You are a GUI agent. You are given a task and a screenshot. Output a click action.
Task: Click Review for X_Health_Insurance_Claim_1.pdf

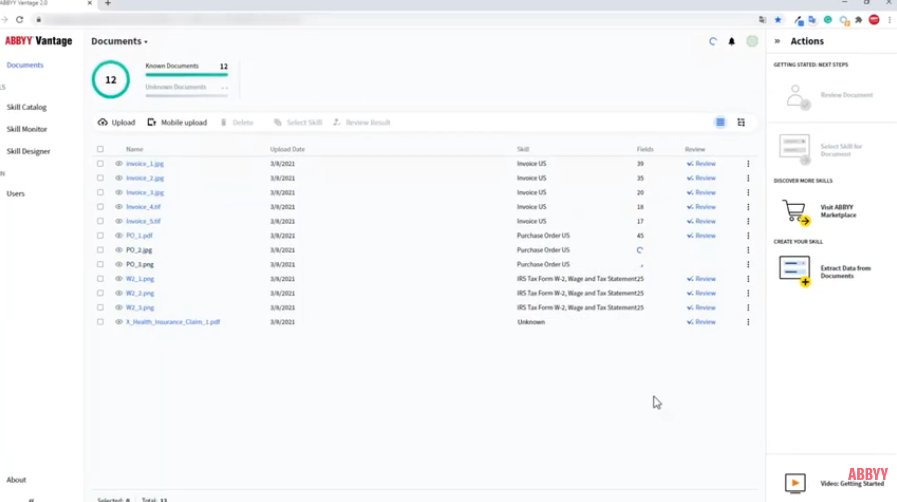point(701,322)
